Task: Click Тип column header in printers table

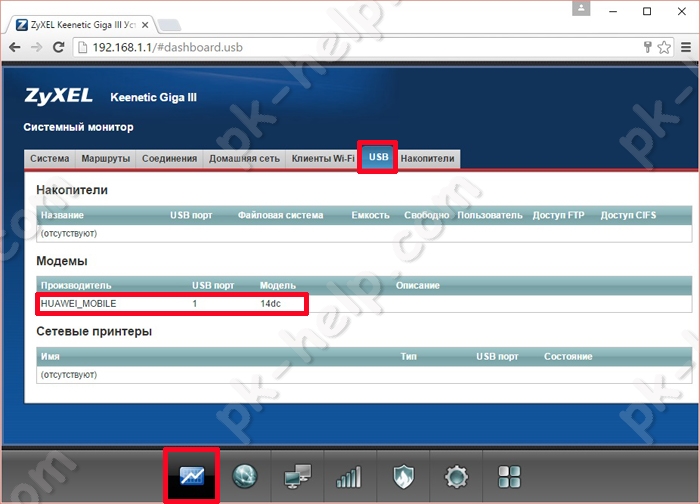Action: coord(408,356)
